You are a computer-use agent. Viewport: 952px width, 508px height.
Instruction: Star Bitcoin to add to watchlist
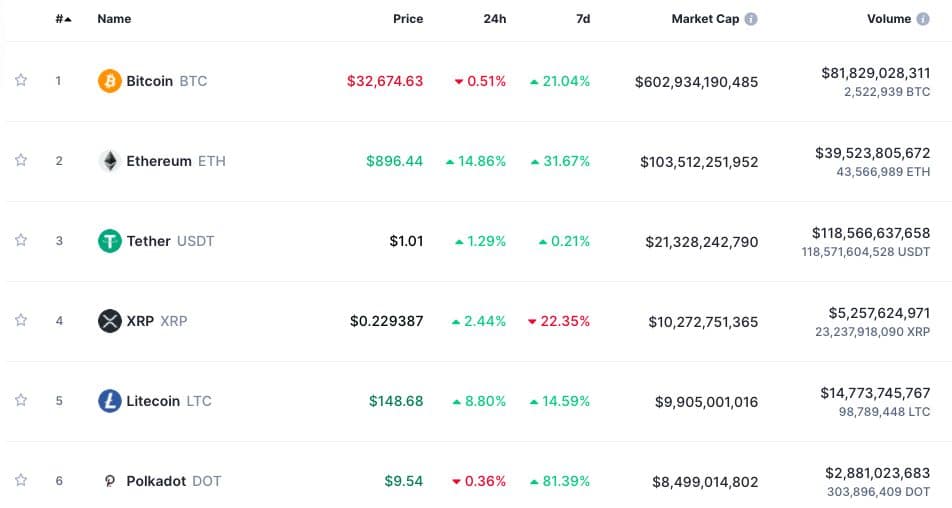[x=21, y=81]
